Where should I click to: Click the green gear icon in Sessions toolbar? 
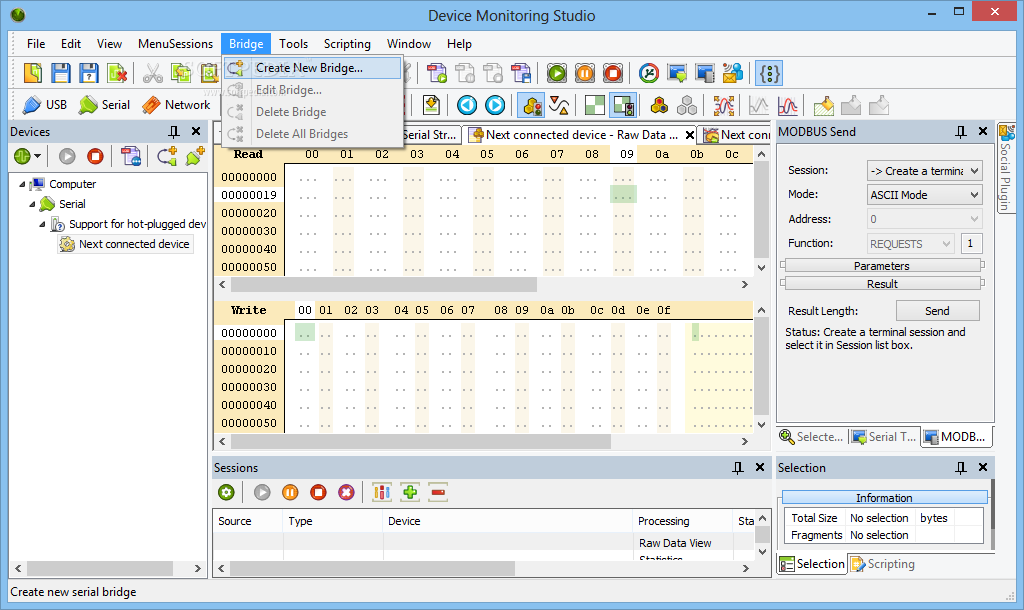click(x=227, y=492)
